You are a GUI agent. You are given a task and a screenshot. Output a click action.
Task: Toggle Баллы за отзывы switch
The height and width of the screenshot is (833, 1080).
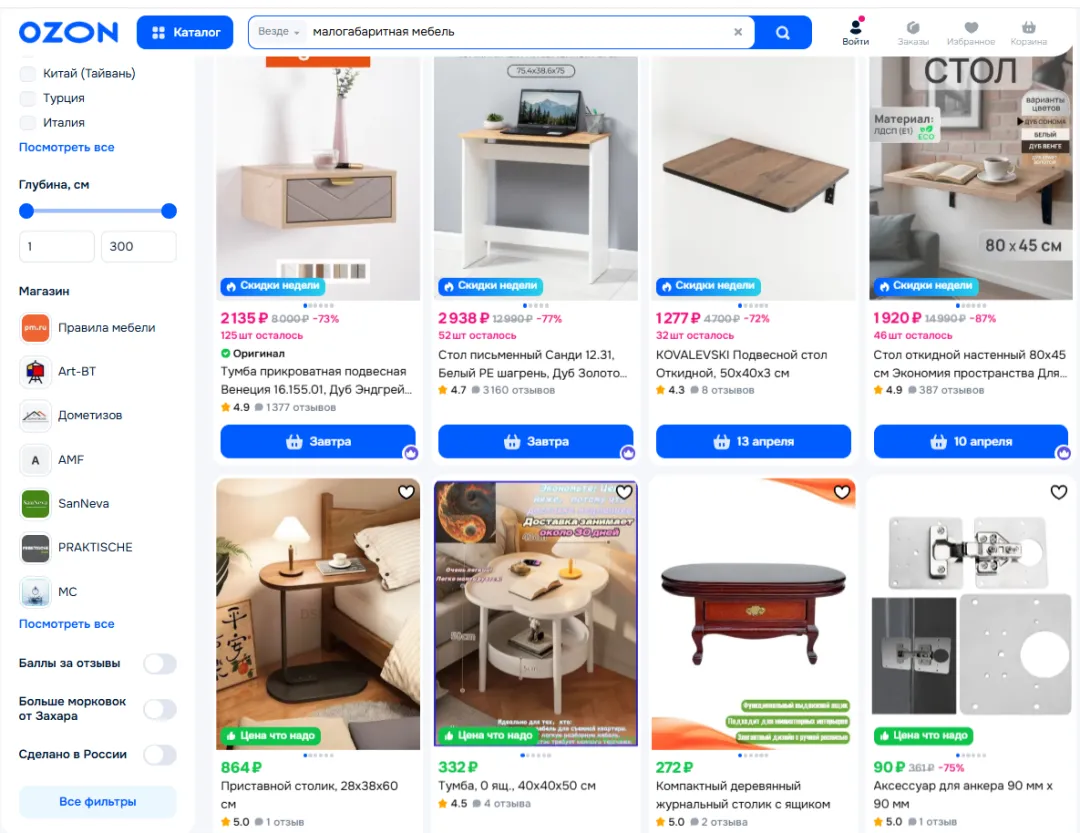coord(160,664)
